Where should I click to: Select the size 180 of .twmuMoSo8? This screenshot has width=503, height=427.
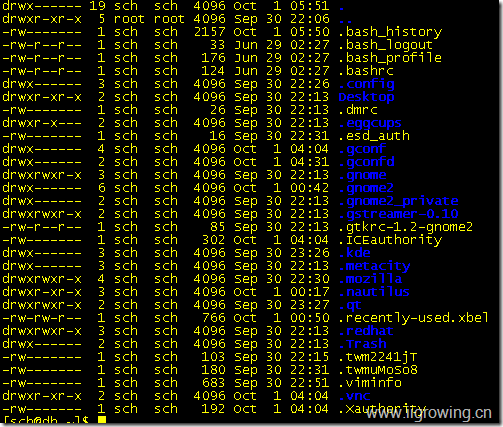213,370
